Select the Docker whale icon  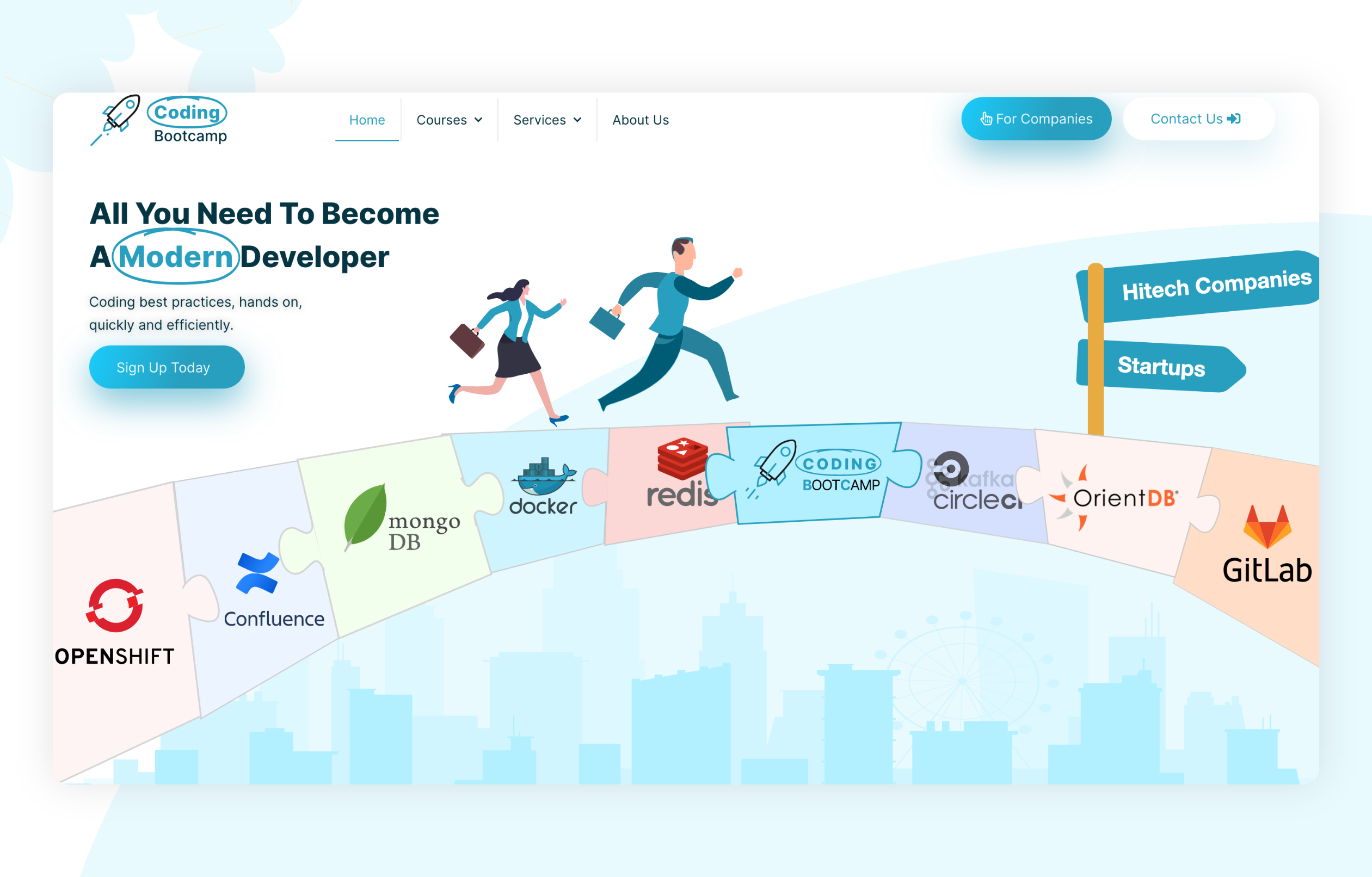(543, 480)
